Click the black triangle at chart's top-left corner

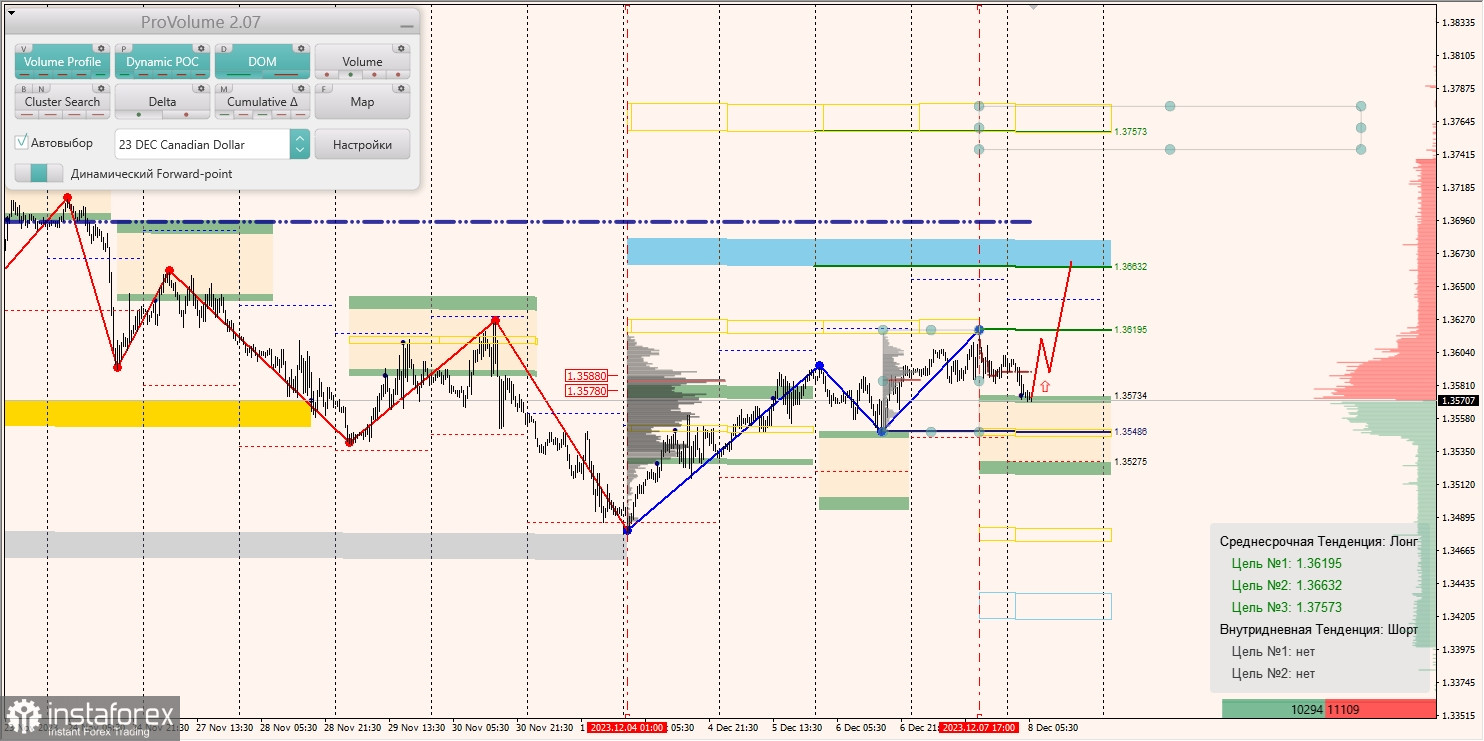pos(10,12)
